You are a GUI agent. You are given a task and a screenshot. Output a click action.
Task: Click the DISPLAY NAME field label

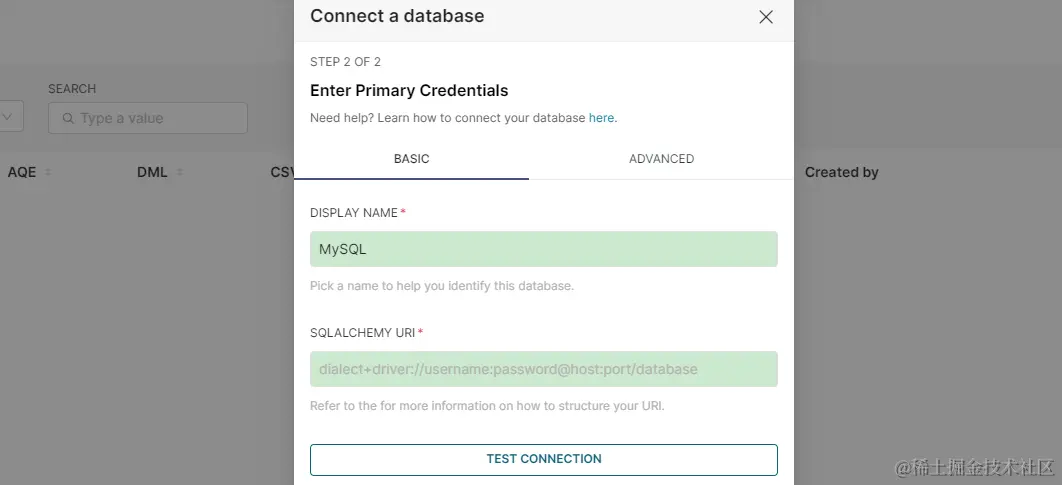[354, 213]
